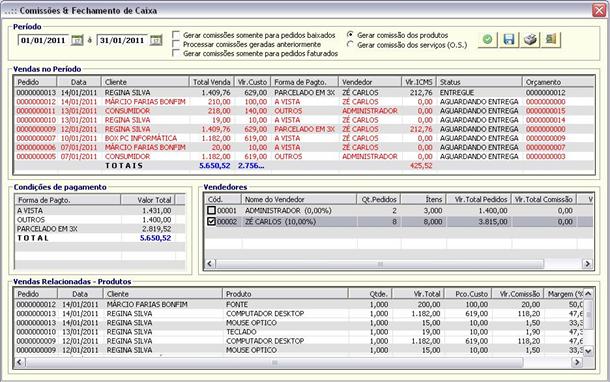Click ICMS total 425,52
The width and height of the screenshot is (610, 382).
click(x=421, y=165)
